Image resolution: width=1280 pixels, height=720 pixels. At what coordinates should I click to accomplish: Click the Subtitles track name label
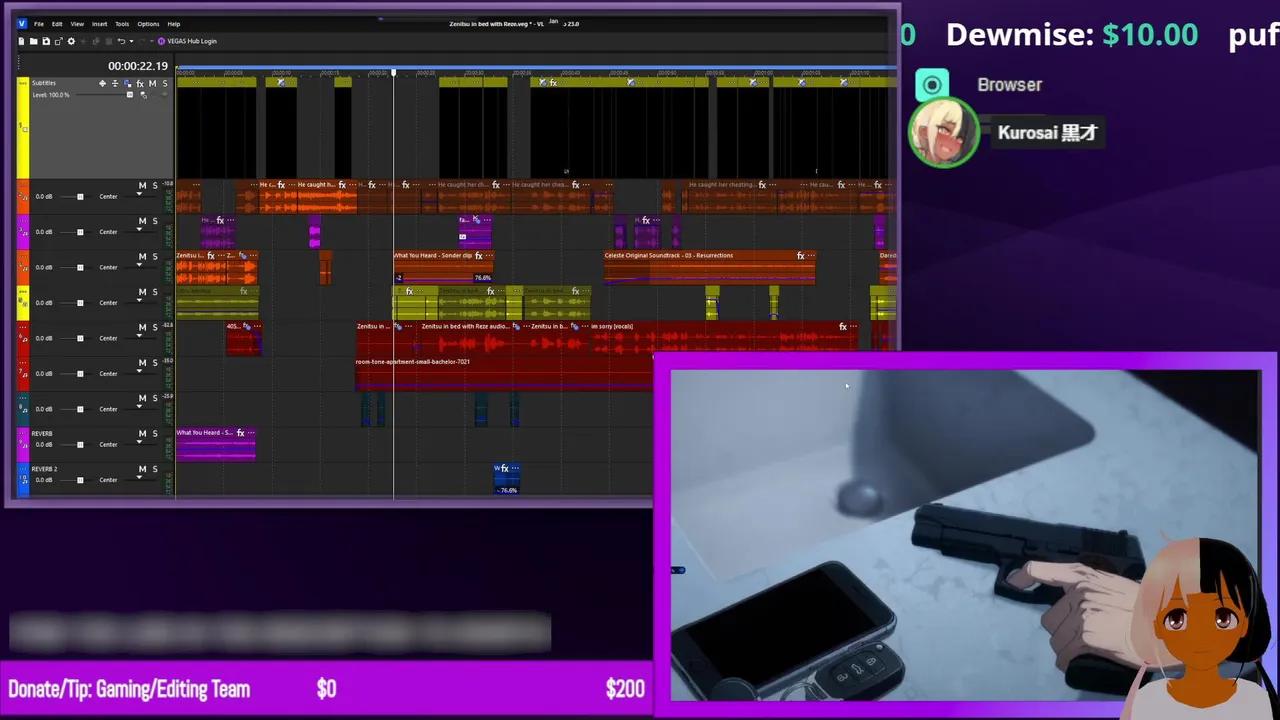coord(44,83)
